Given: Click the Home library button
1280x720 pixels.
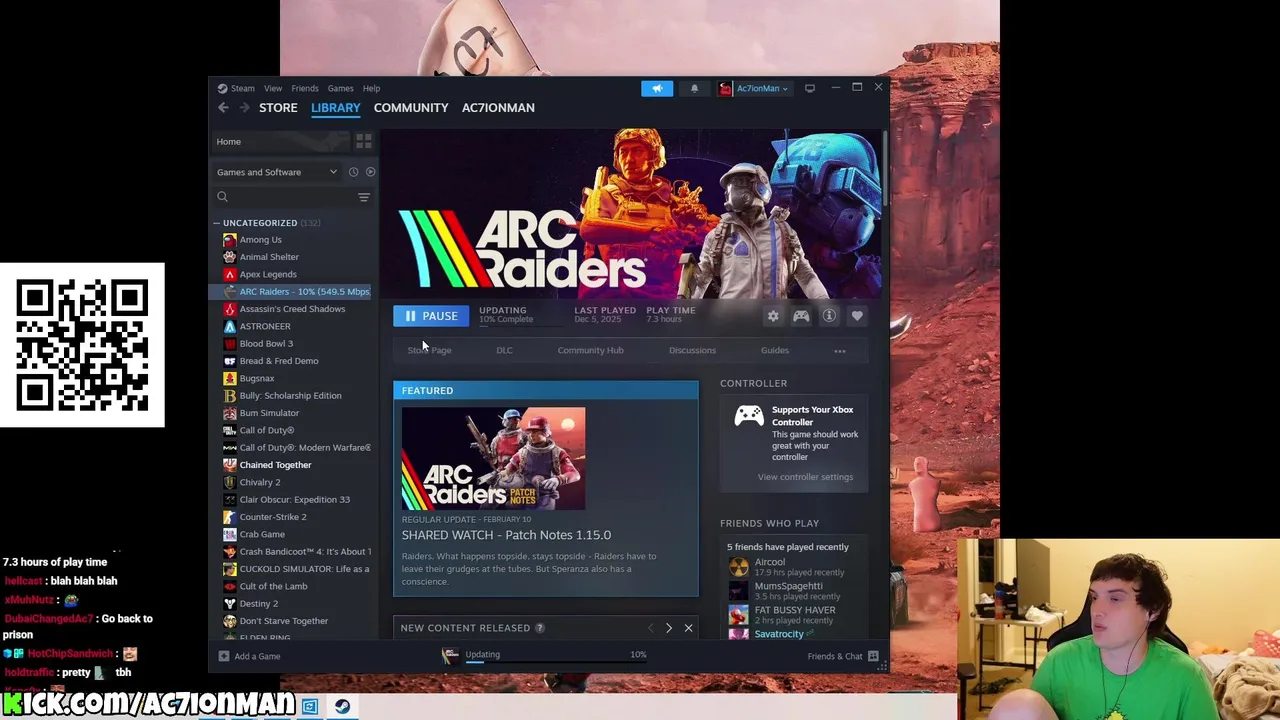Looking at the screenshot, I should (282, 141).
